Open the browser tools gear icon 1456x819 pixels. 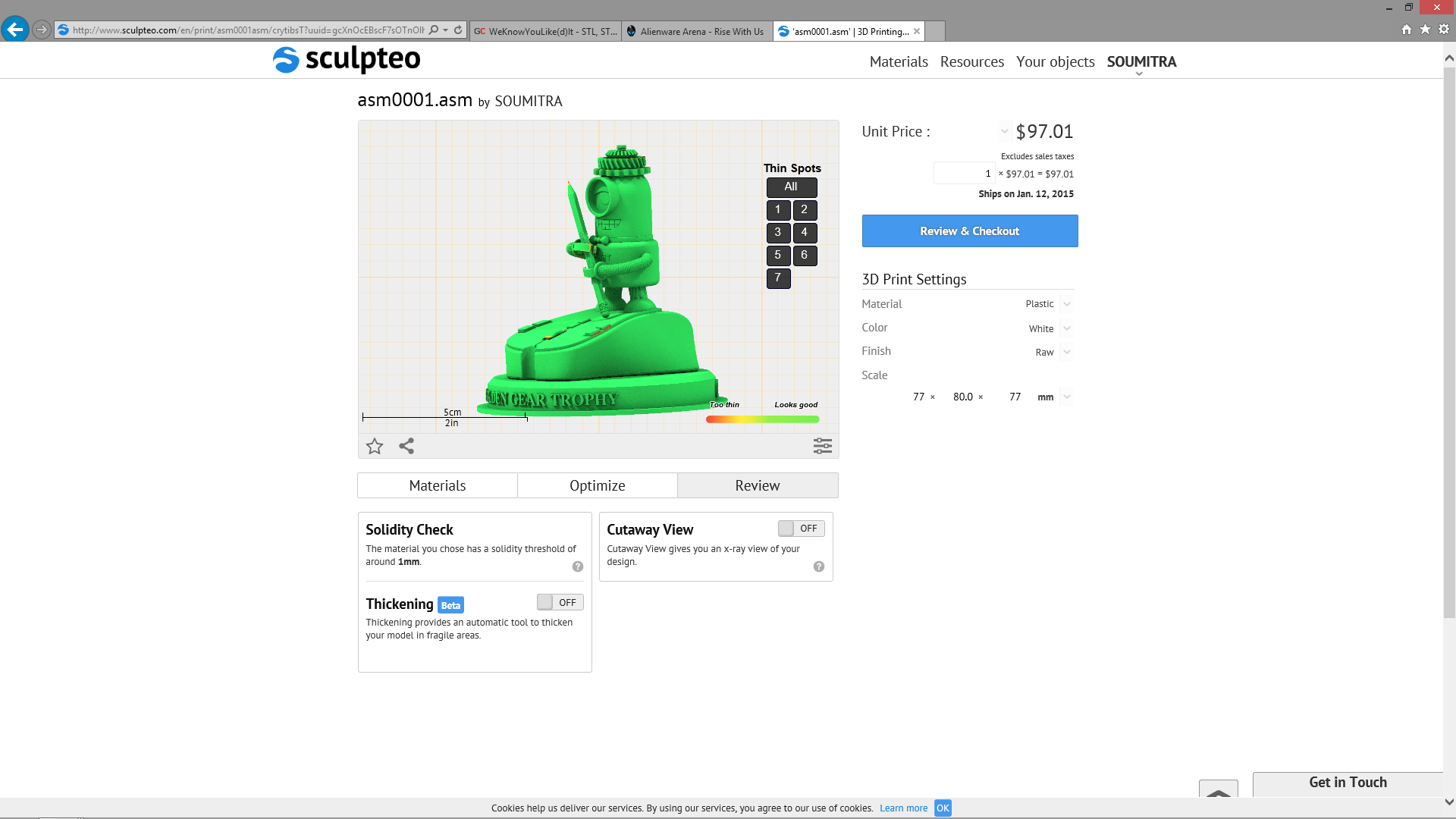(1444, 30)
